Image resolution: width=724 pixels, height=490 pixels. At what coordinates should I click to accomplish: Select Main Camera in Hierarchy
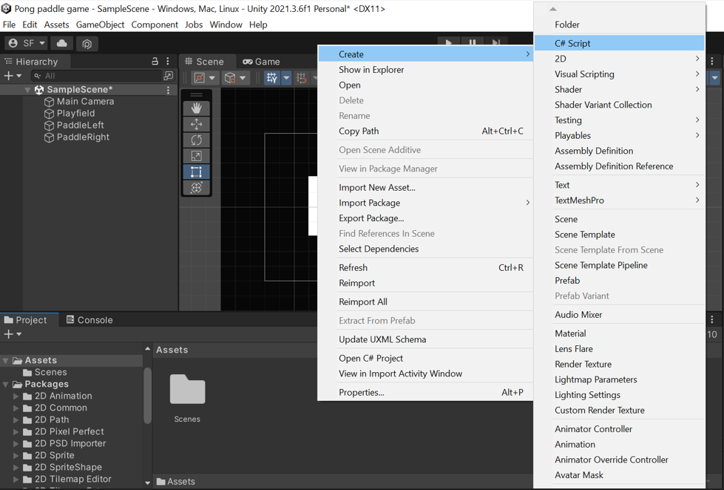(x=85, y=102)
